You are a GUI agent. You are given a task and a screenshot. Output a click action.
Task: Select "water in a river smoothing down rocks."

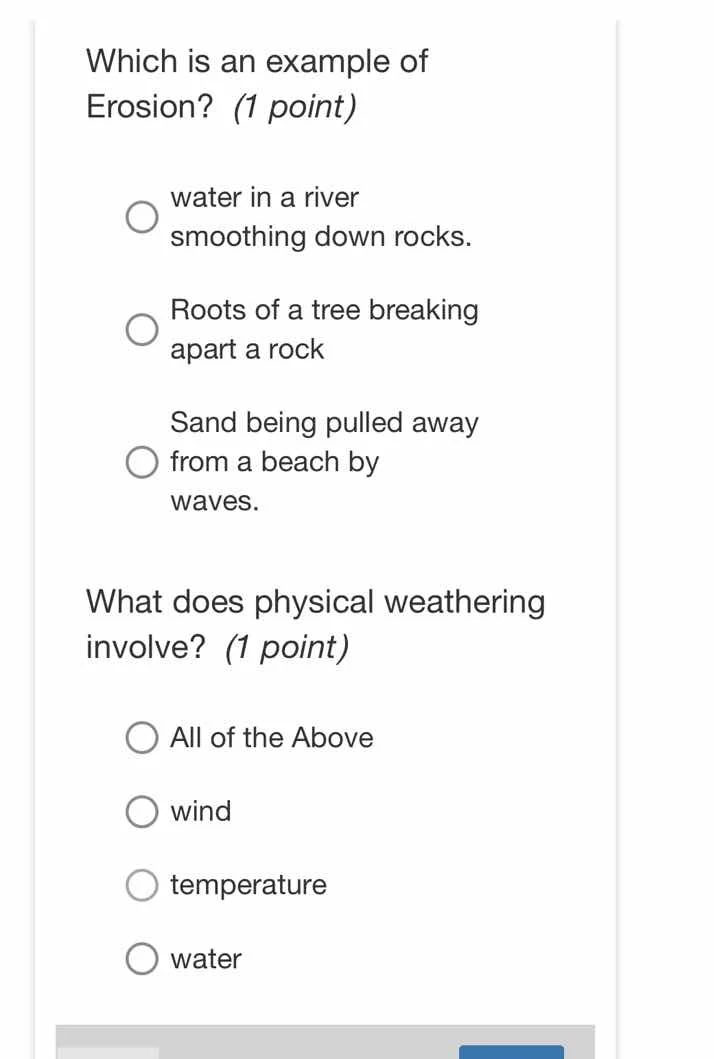tap(142, 216)
